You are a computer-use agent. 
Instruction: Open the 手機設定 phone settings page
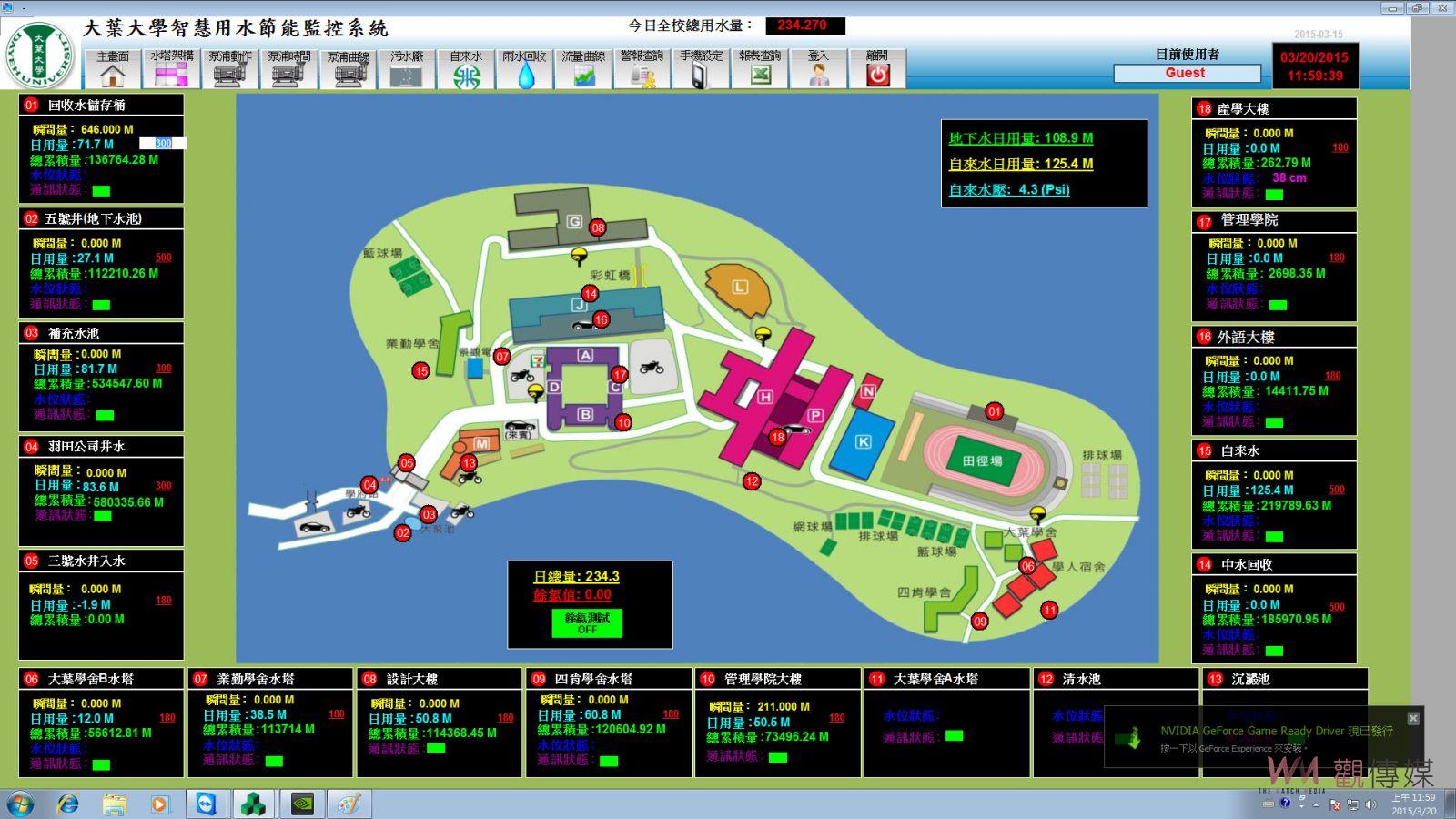click(x=701, y=68)
